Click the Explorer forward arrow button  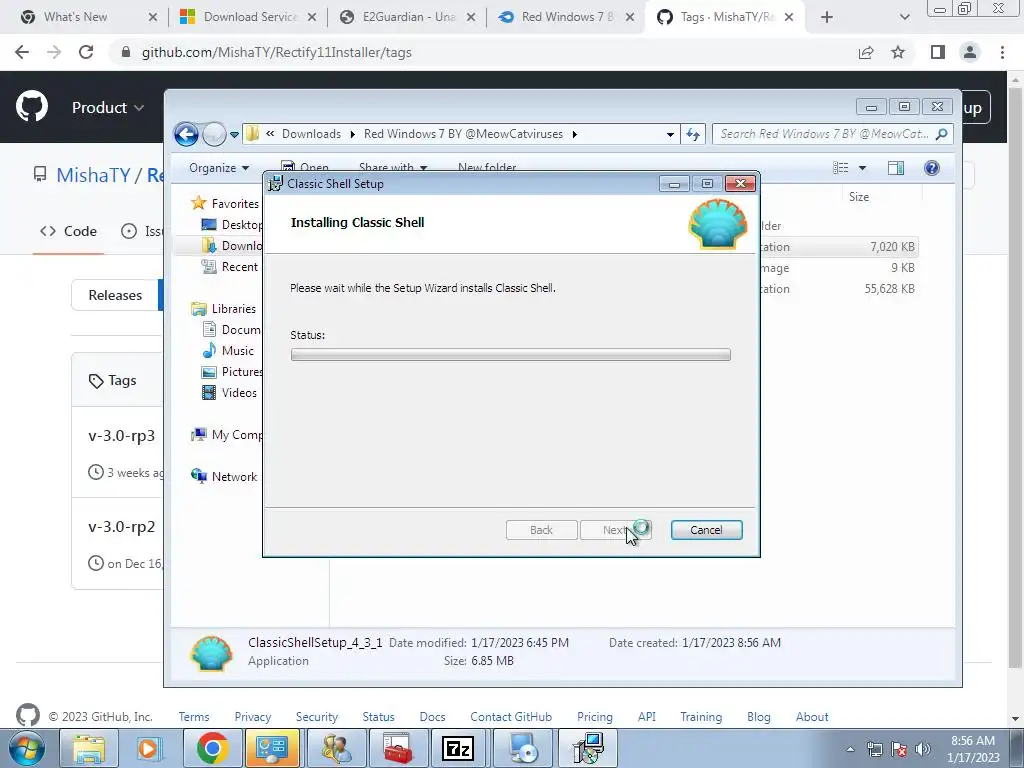point(214,135)
